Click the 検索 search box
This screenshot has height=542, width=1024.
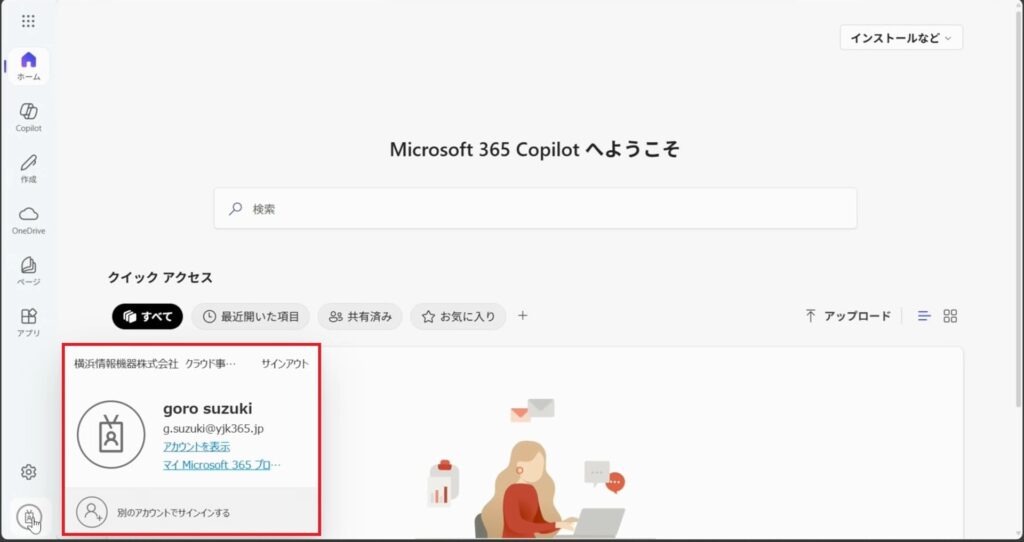(x=536, y=209)
